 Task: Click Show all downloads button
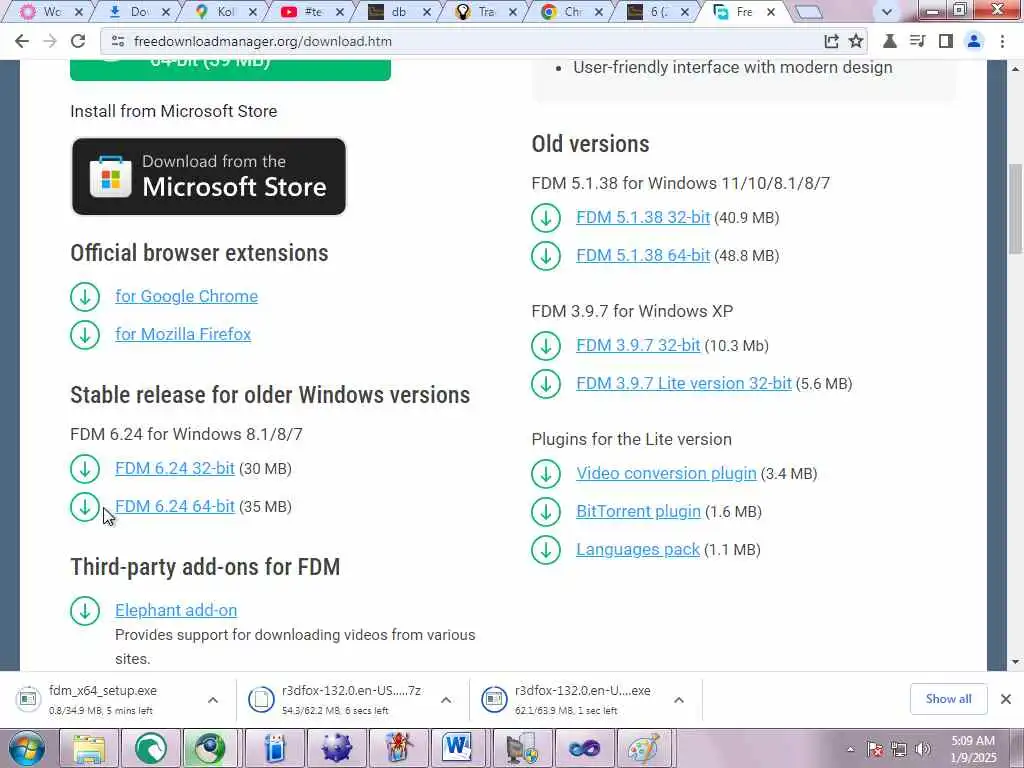948,699
